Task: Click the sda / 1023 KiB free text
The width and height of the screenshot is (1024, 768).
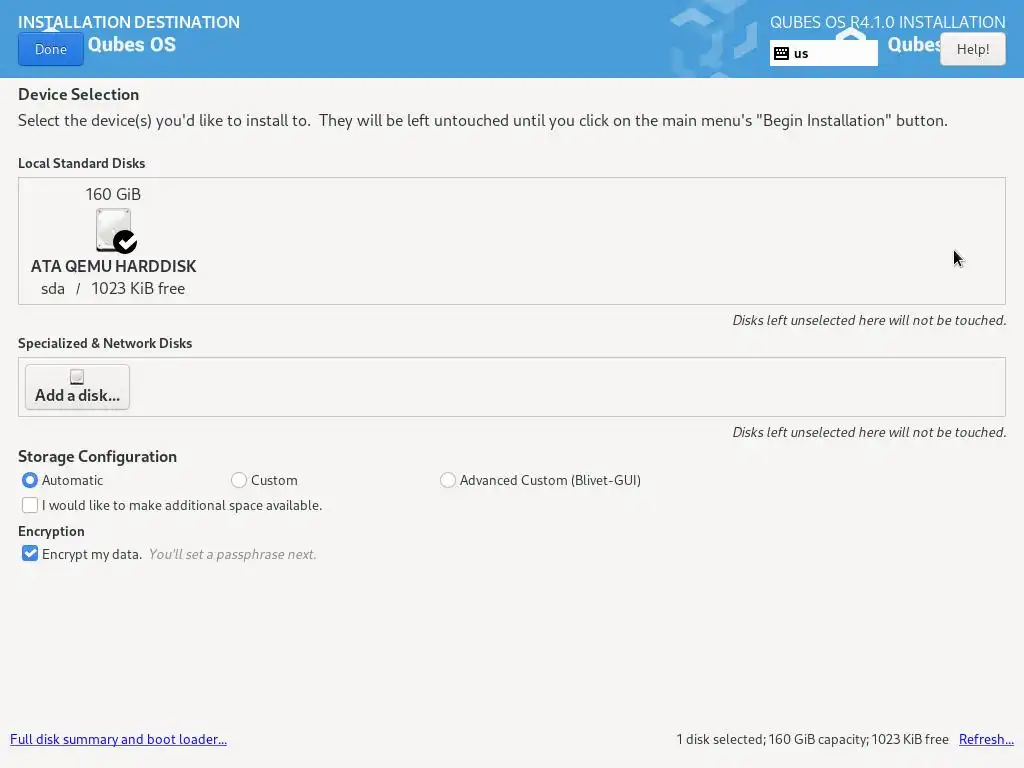Action: (x=113, y=289)
